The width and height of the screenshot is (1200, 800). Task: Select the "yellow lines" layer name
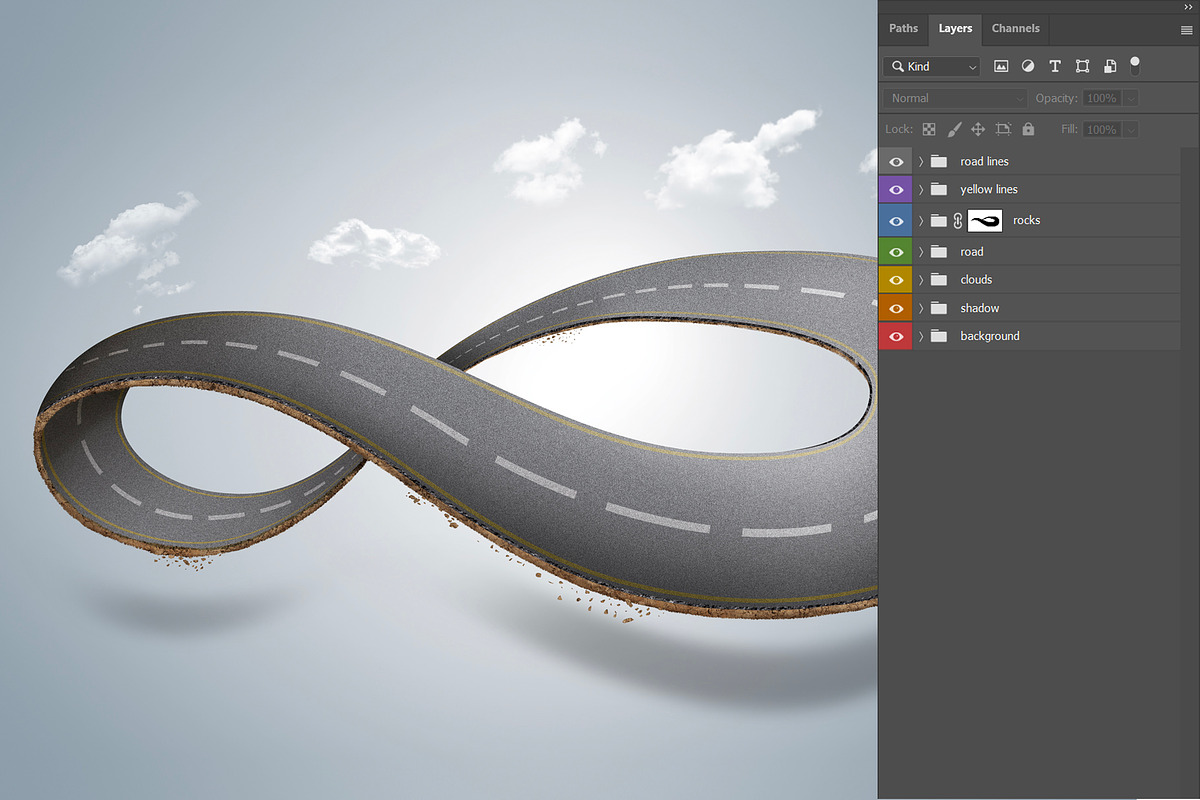[989, 189]
